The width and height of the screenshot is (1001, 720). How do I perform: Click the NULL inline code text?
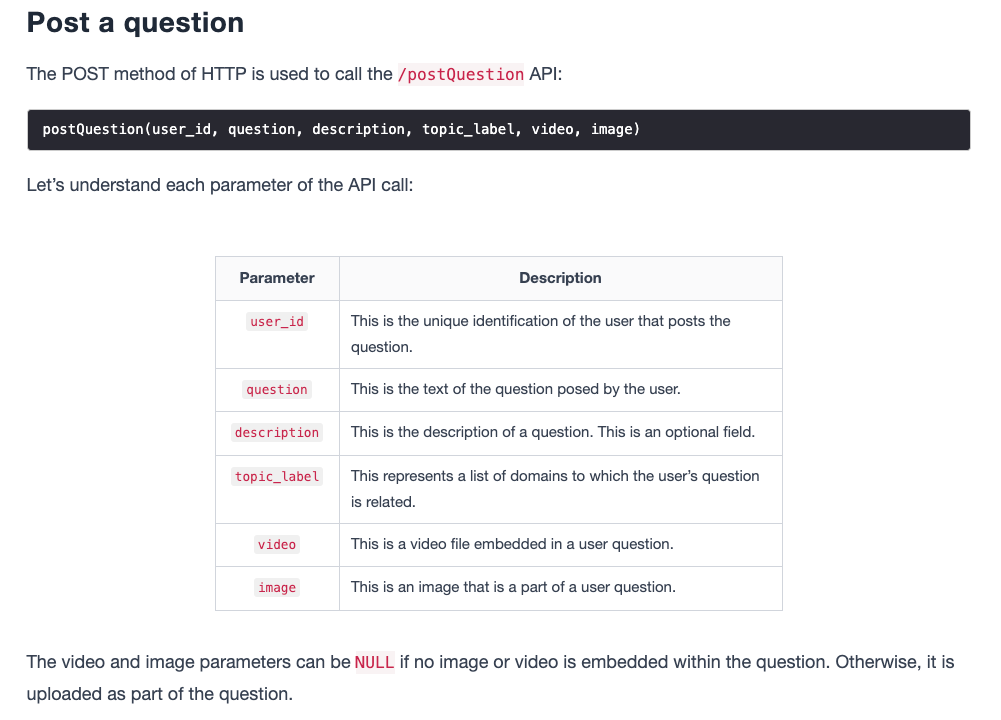[375, 663]
